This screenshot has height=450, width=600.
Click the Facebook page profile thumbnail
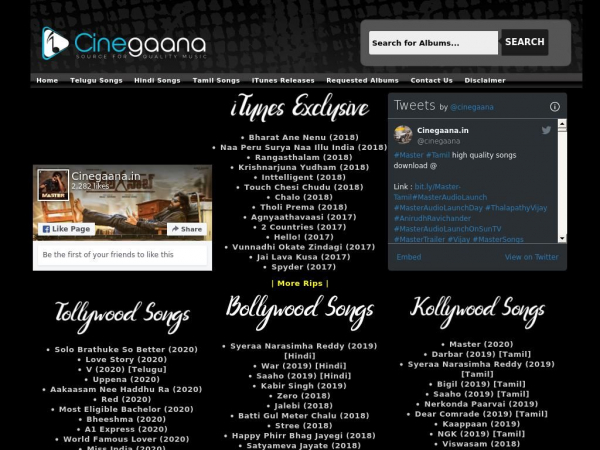(x=53, y=185)
